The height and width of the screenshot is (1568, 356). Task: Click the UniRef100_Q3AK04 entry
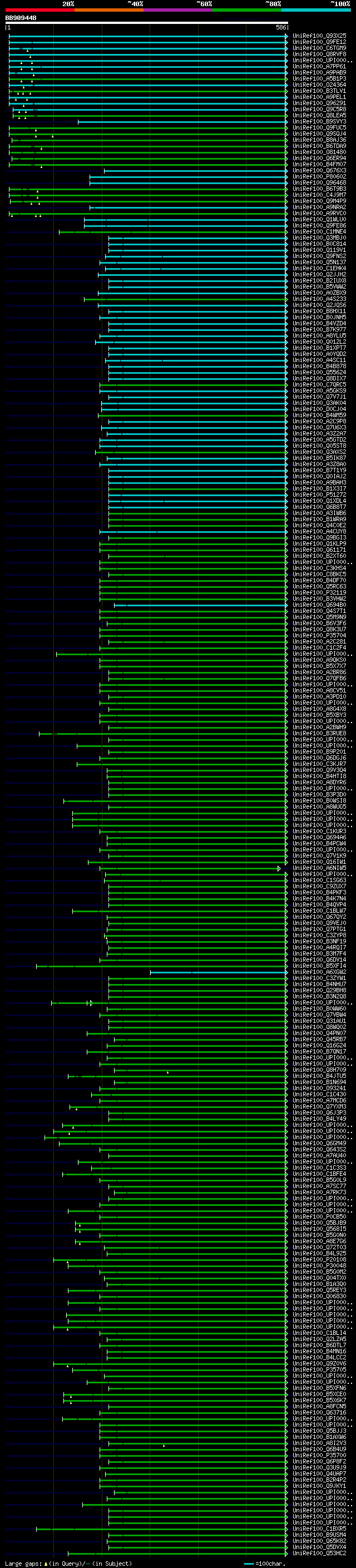319,403
